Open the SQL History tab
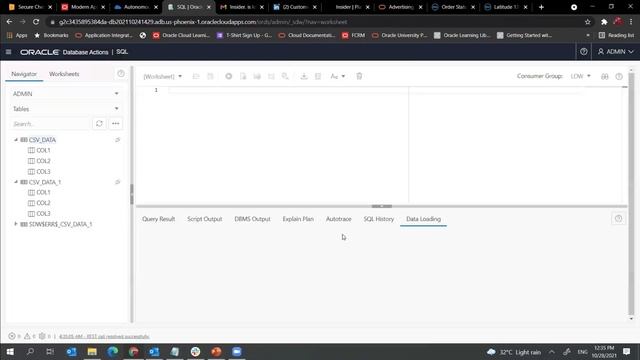640x360 pixels. (x=379, y=219)
